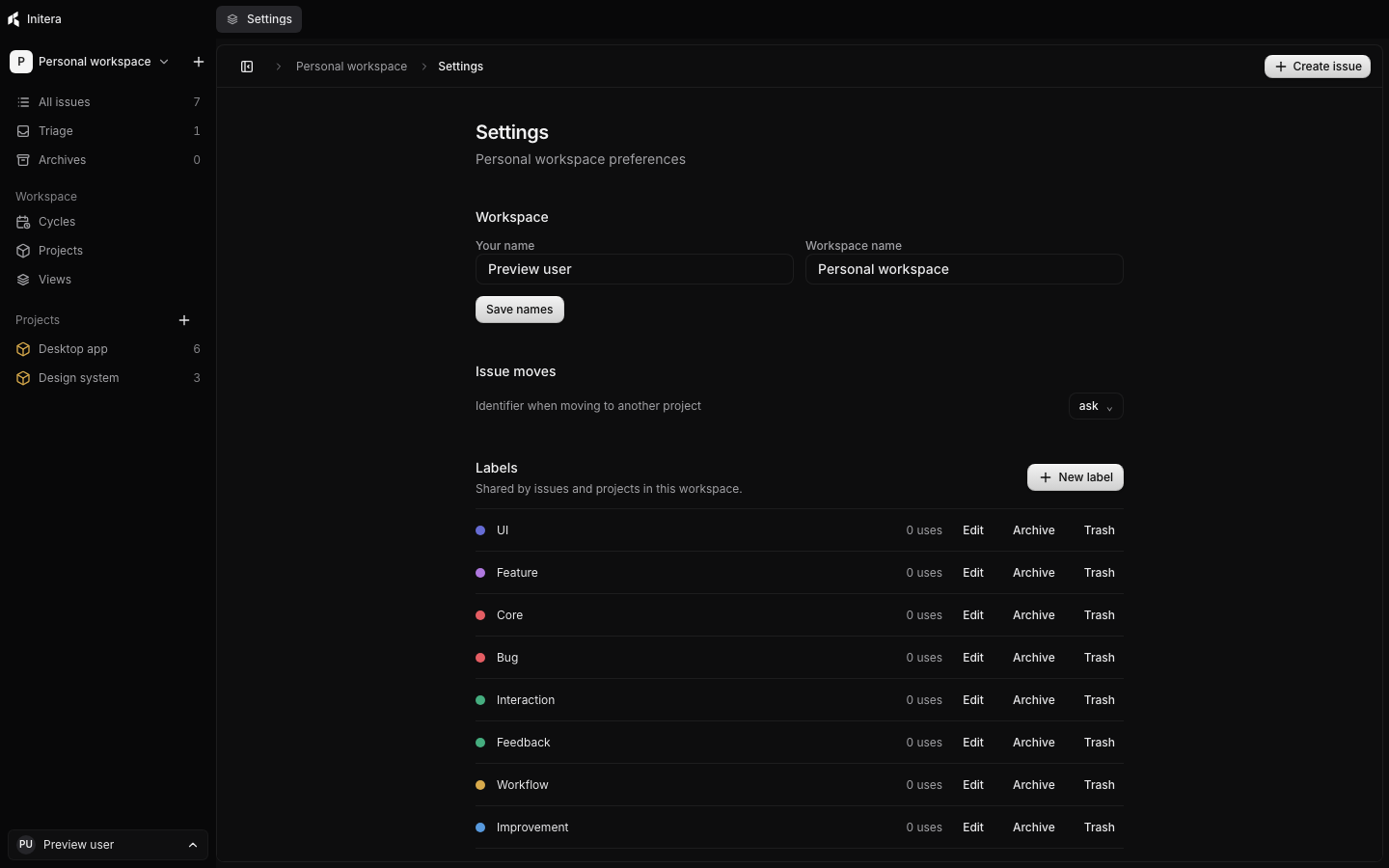Click the Projects cube icon in Workspace
1389x868 pixels.
pos(23,251)
